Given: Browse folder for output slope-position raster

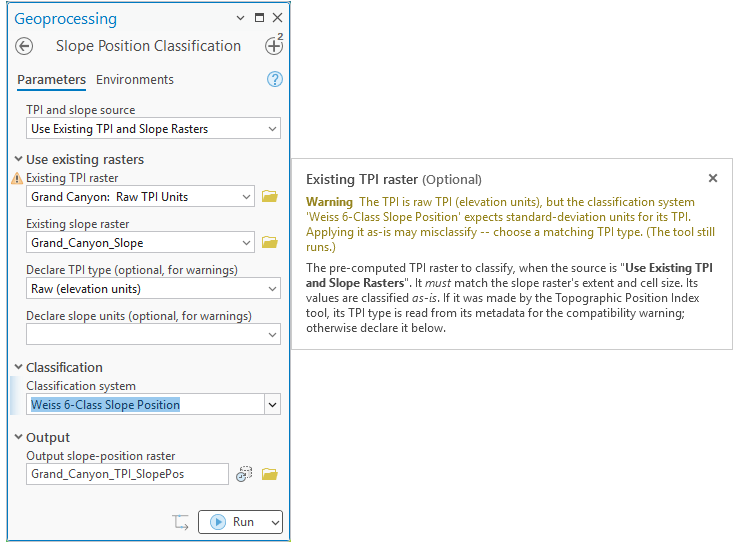Looking at the screenshot, I should (270, 474).
